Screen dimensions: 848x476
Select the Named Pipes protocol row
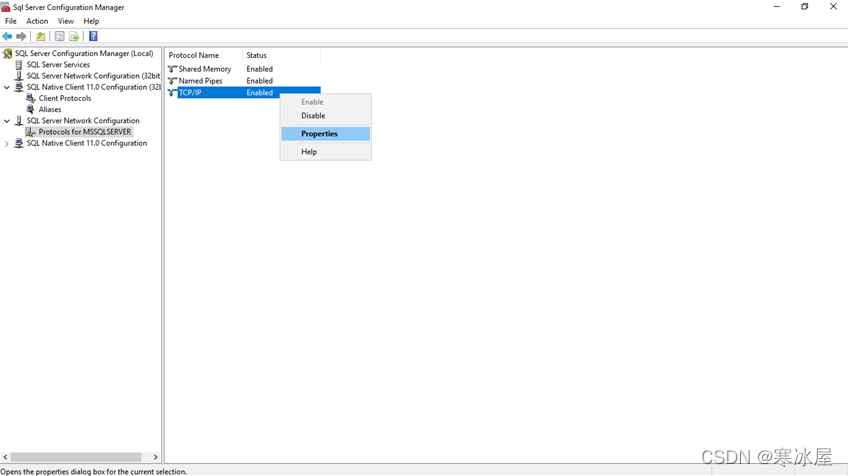click(x=243, y=81)
